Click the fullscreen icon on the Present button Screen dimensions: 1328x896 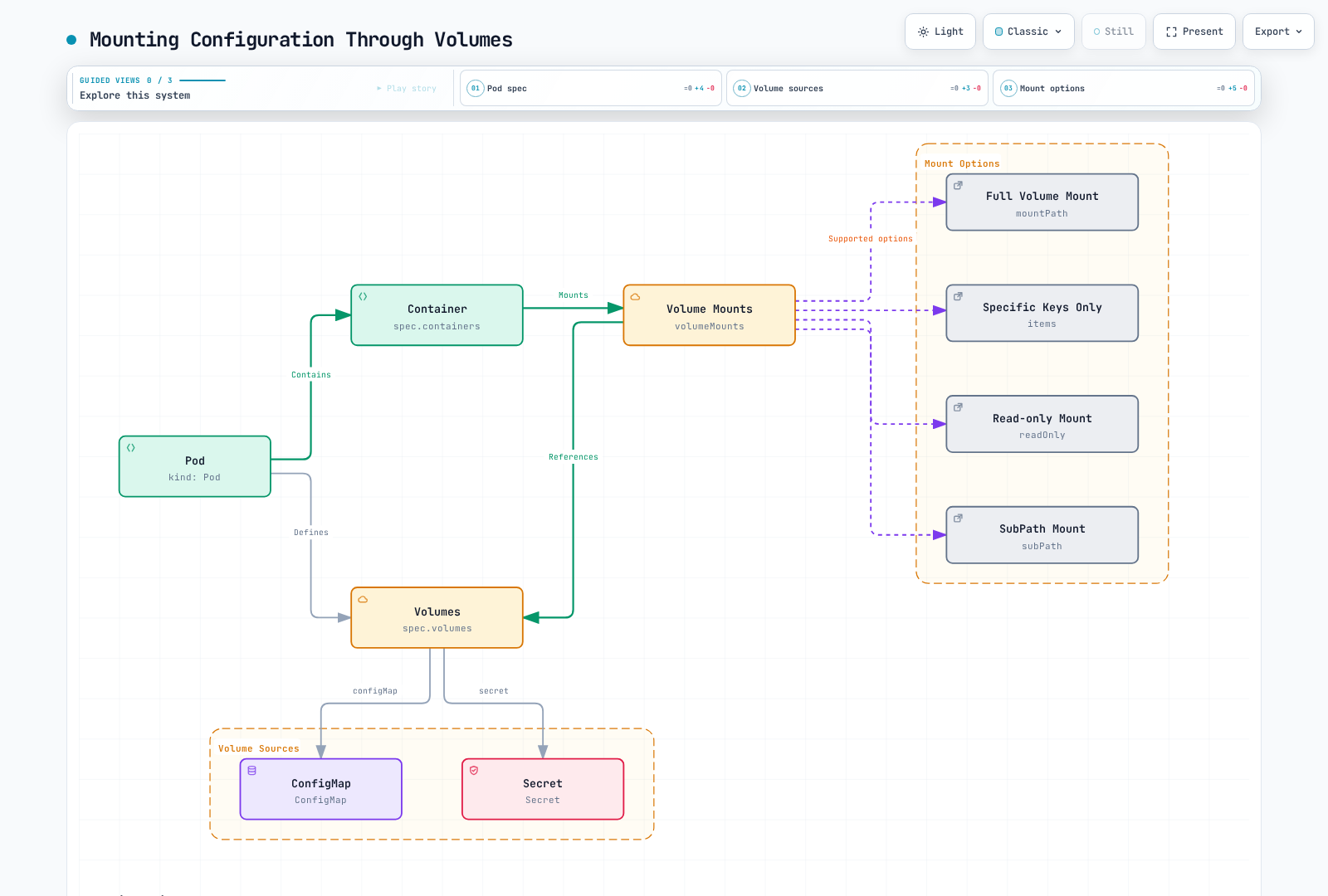(x=1171, y=32)
